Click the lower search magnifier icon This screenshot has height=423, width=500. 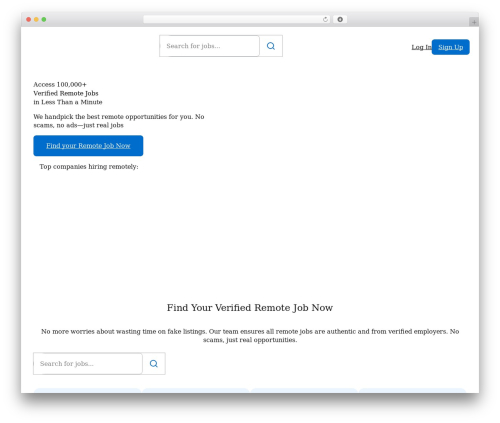[x=154, y=364]
